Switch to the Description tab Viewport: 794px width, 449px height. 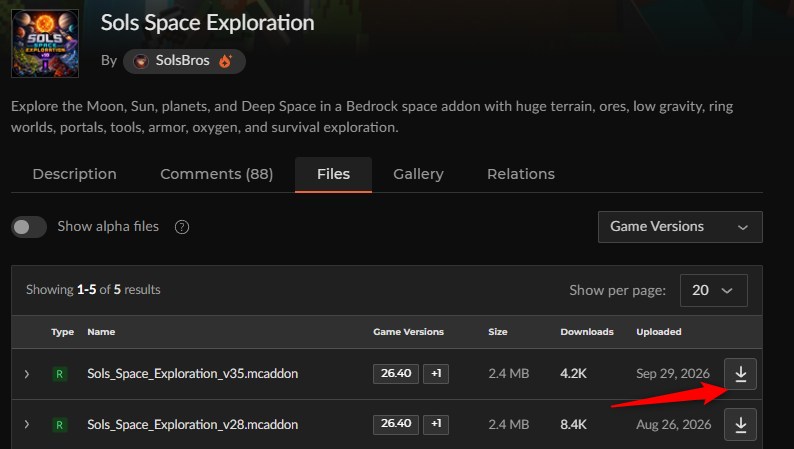coord(74,174)
